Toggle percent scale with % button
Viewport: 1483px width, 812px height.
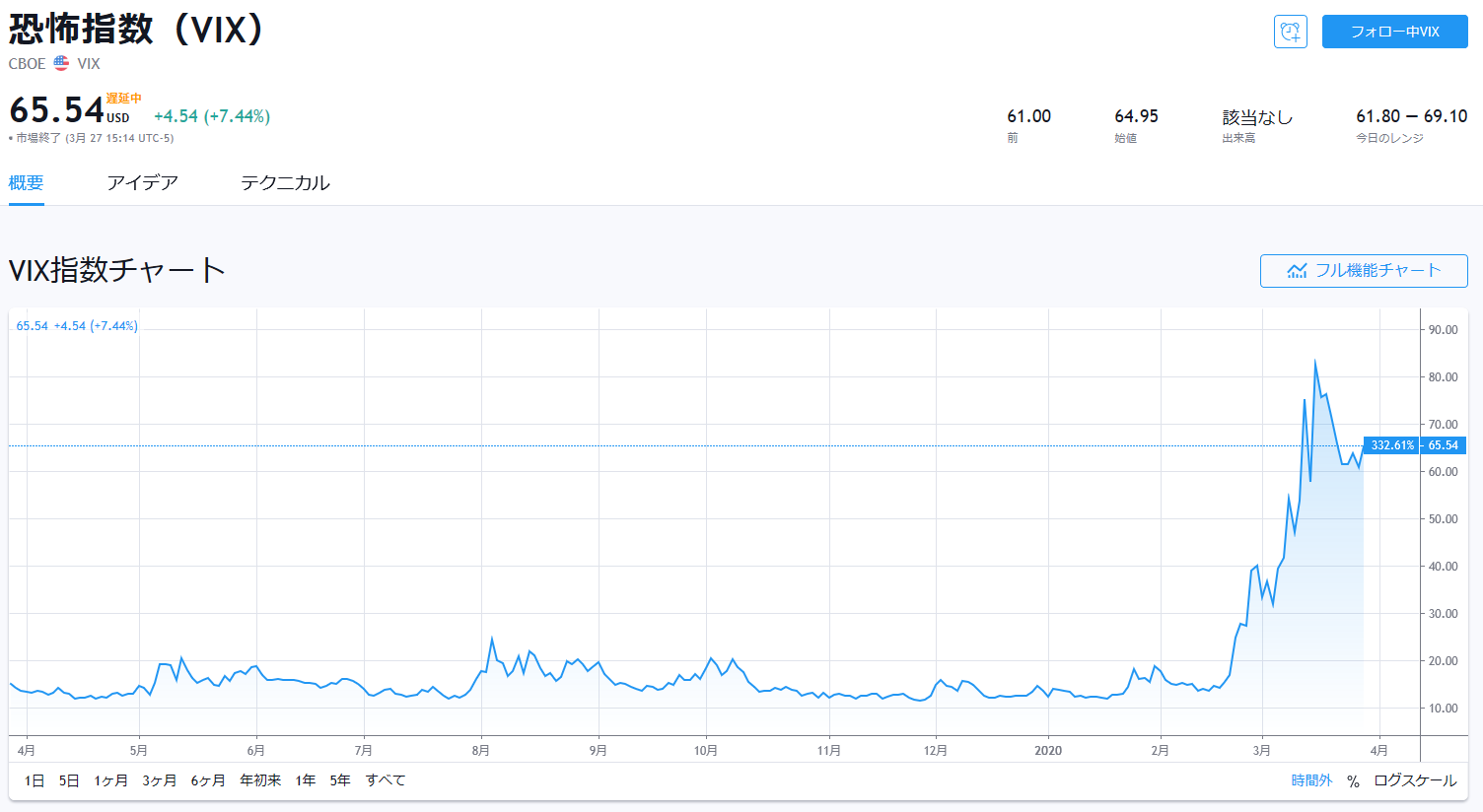pos(1353,780)
